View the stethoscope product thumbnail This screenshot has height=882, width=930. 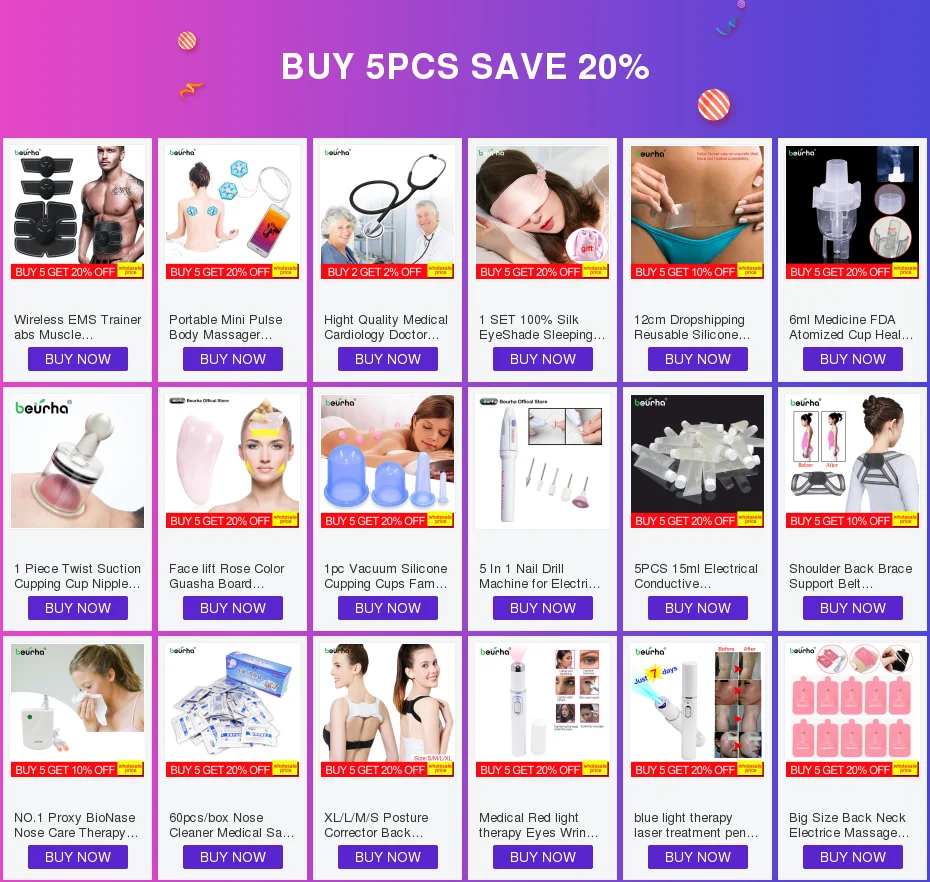387,212
